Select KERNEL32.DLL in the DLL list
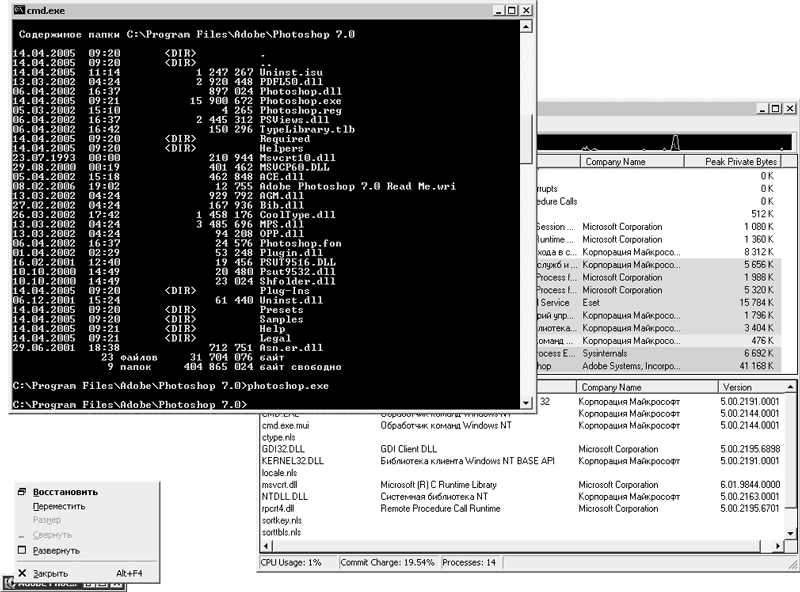Screen dimensions: 800x592 tap(292, 461)
